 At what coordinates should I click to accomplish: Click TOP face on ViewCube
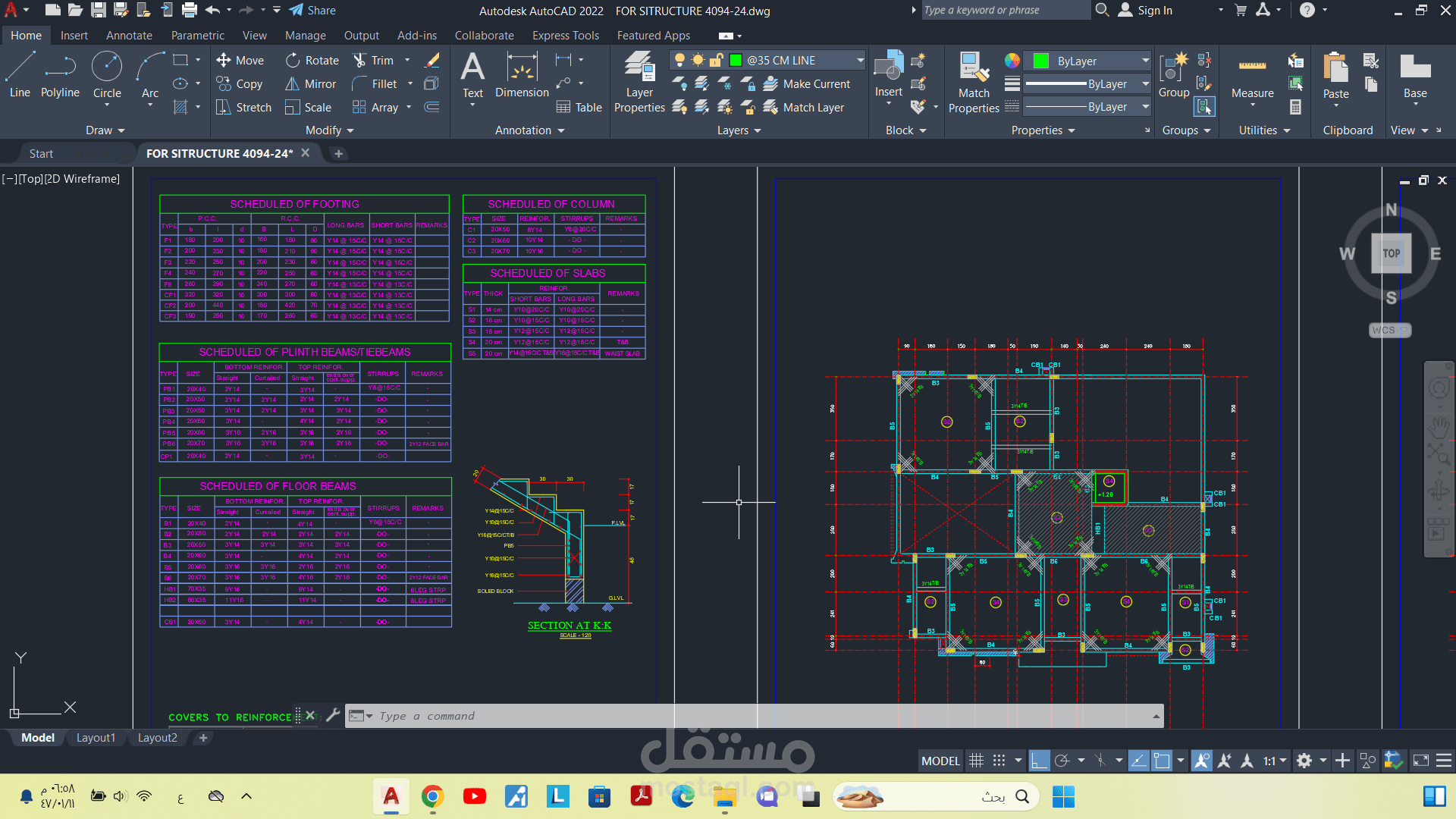point(1391,254)
